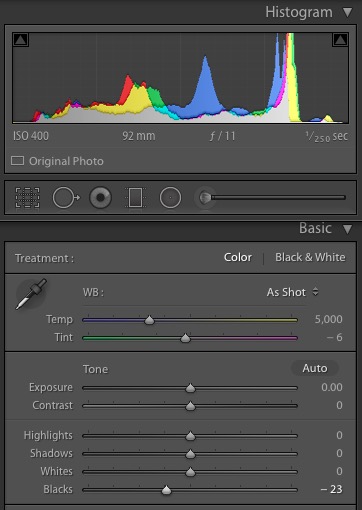
Task: Click the Highlights slider handle
Action: tap(190, 436)
